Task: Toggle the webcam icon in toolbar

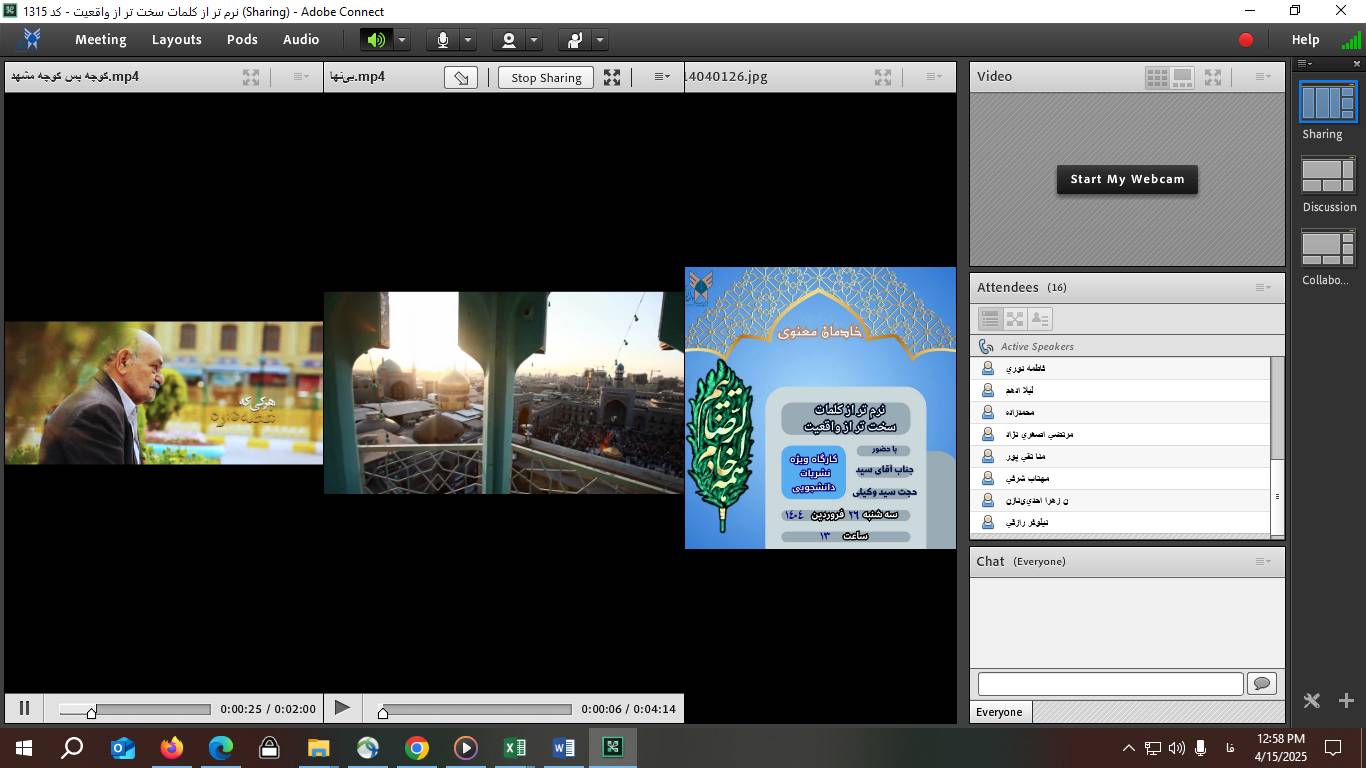Action: coord(509,40)
